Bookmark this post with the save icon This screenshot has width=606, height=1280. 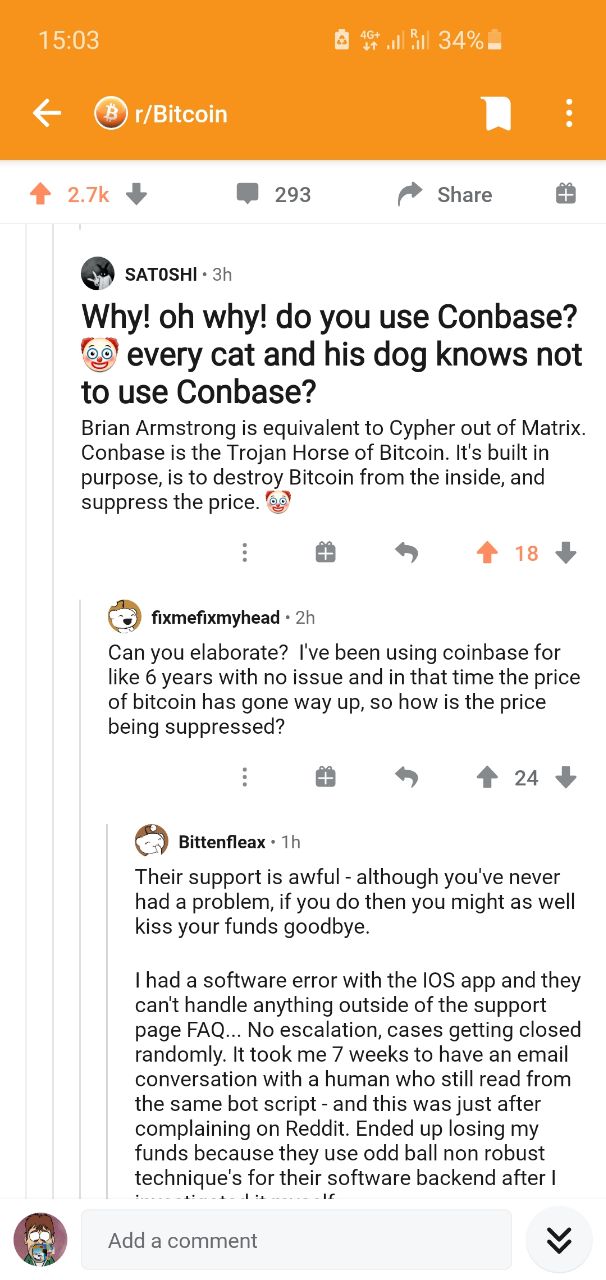point(497,114)
